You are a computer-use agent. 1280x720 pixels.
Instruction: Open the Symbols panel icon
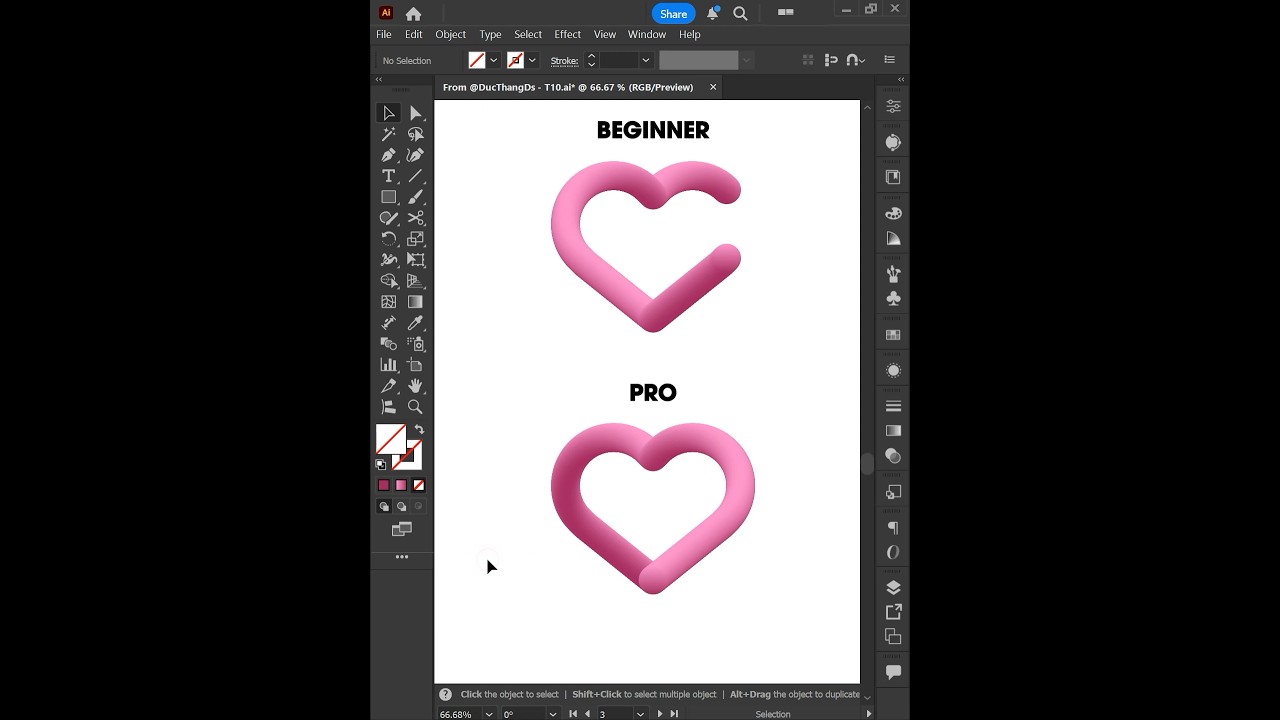pos(893,298)
